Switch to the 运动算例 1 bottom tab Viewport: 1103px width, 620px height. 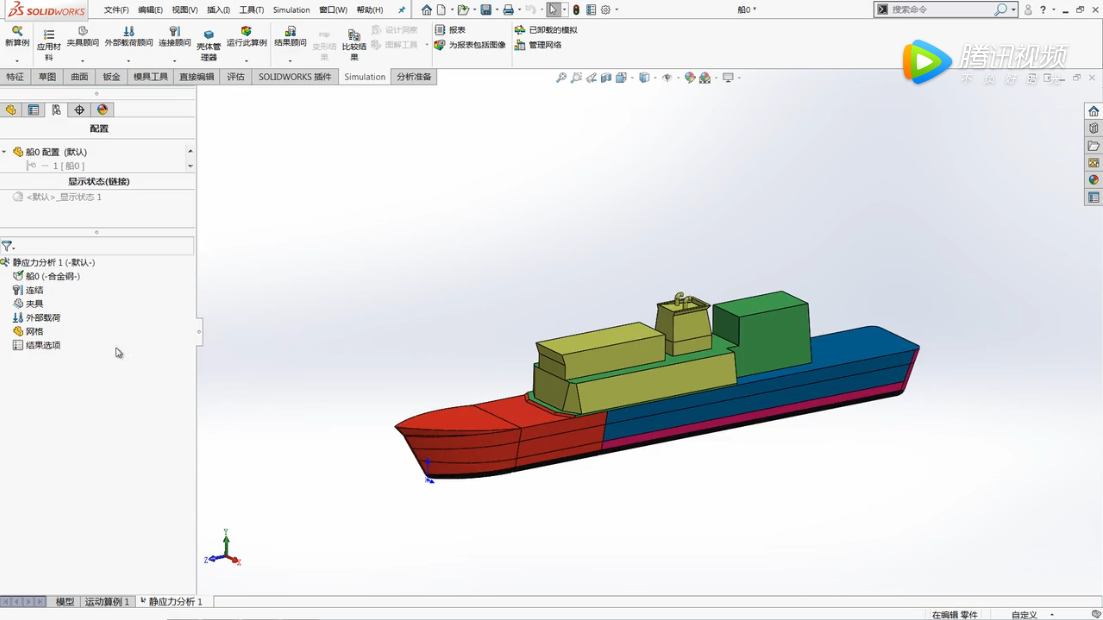(x=107, y=602)
